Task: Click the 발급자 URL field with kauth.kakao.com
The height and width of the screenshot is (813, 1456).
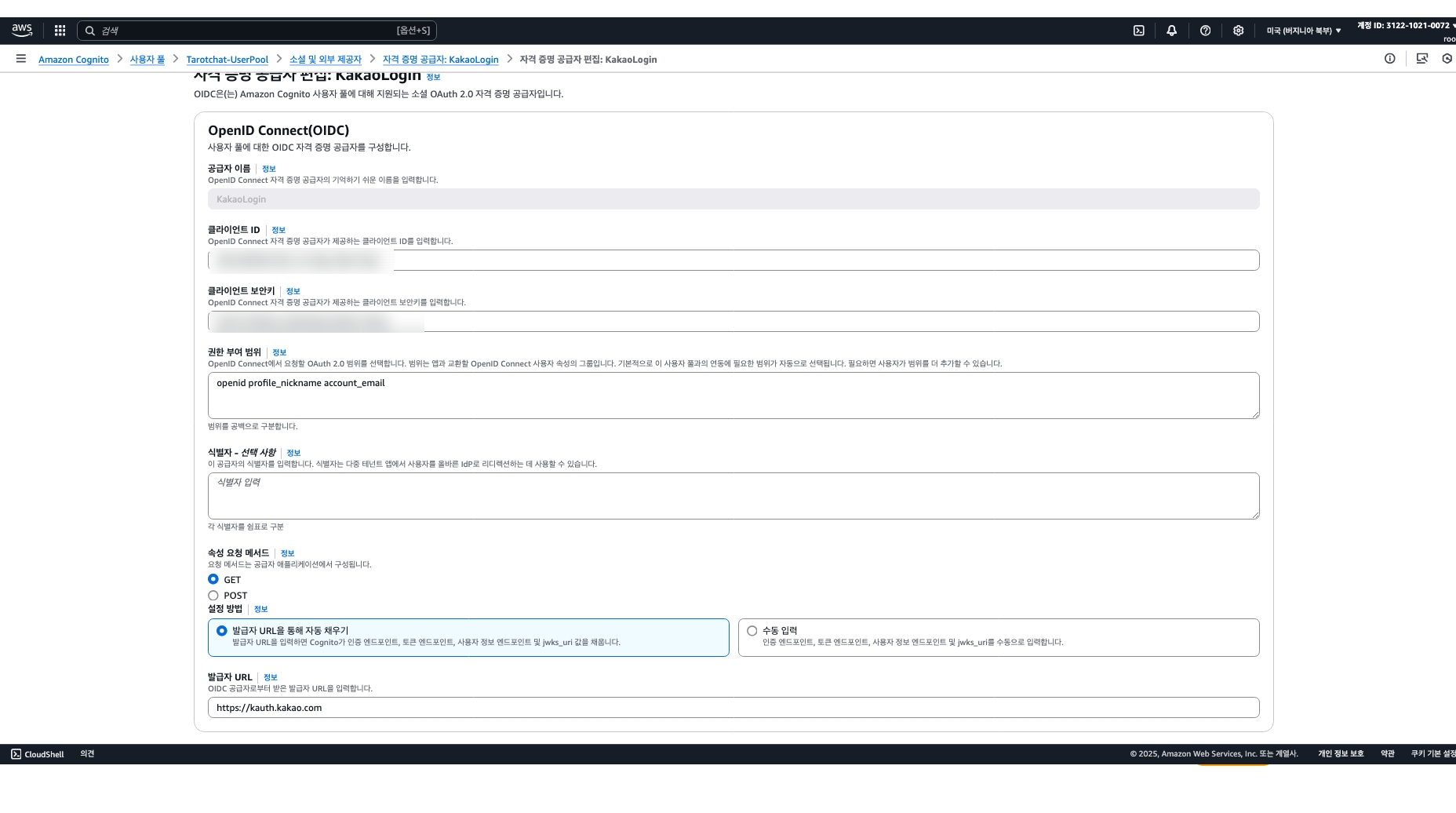Action: click(733, 708)
